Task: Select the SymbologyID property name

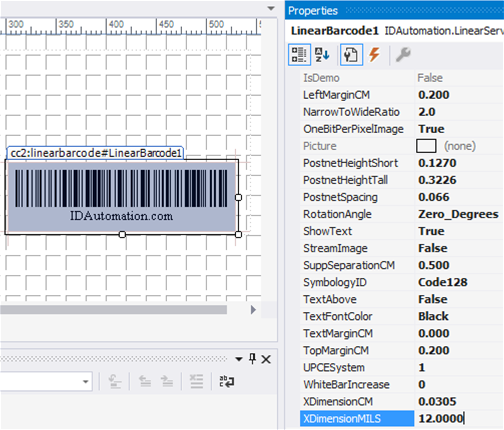Action: click(335, 283)
